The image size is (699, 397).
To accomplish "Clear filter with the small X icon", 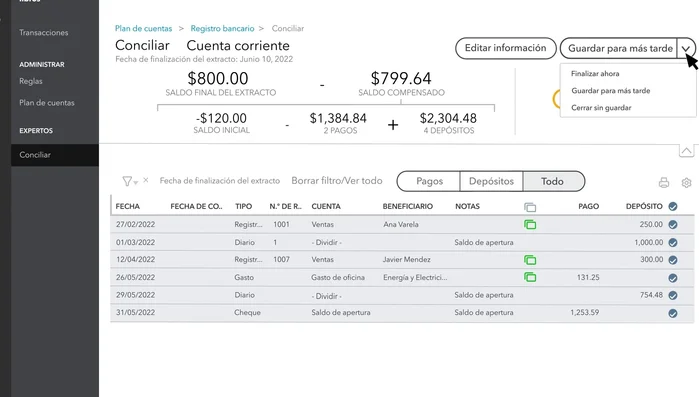I will [146, 180].
